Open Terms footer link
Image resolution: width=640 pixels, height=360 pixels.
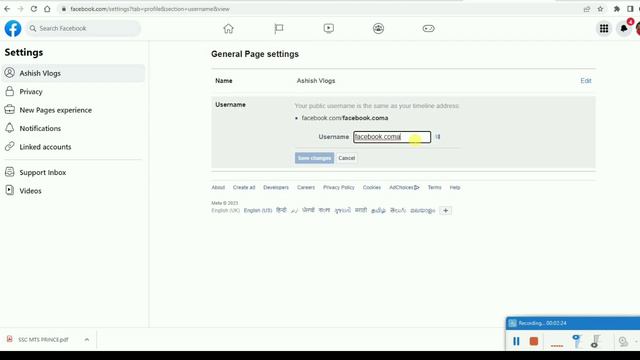click(x=434, y=187)
